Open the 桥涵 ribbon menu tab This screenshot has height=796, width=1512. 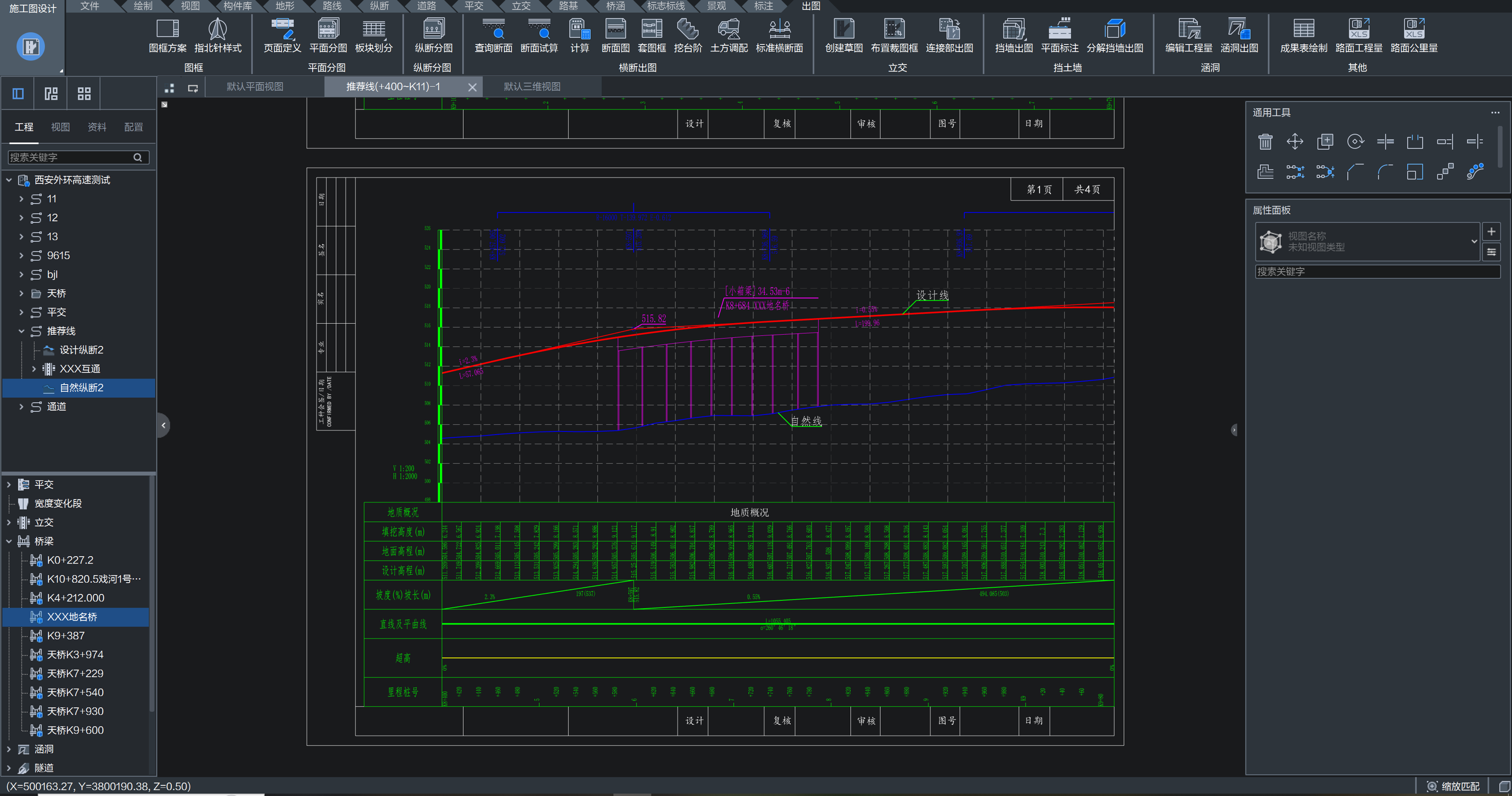pos(615,6)
